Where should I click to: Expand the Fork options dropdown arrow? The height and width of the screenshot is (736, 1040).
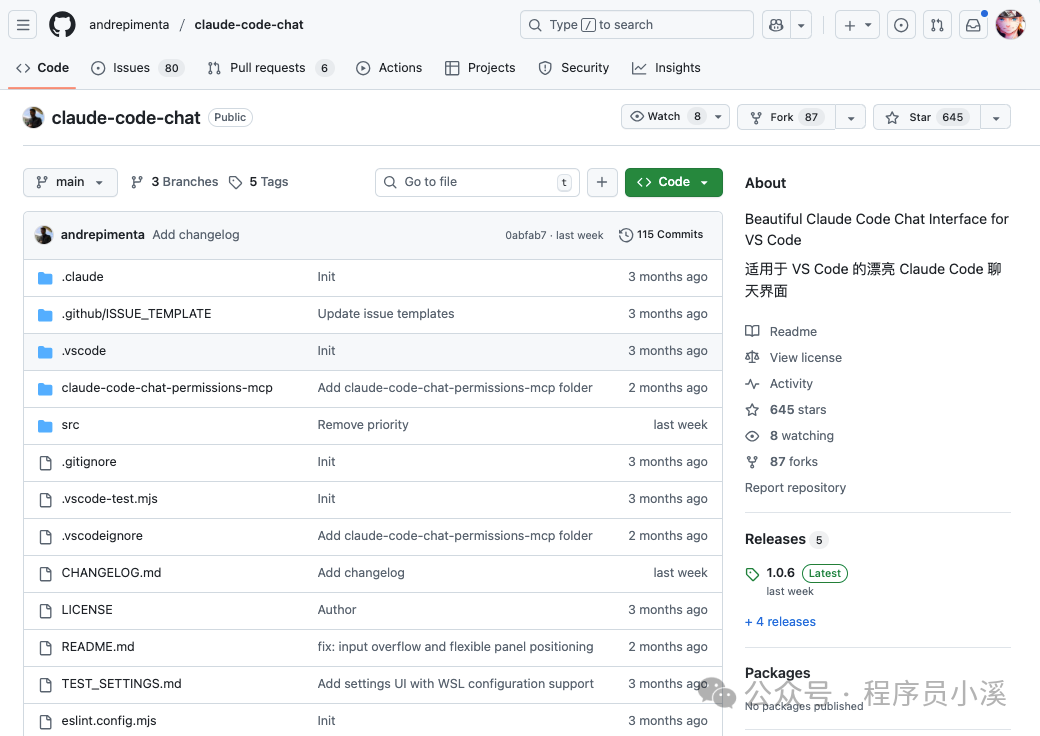point(850,117)
